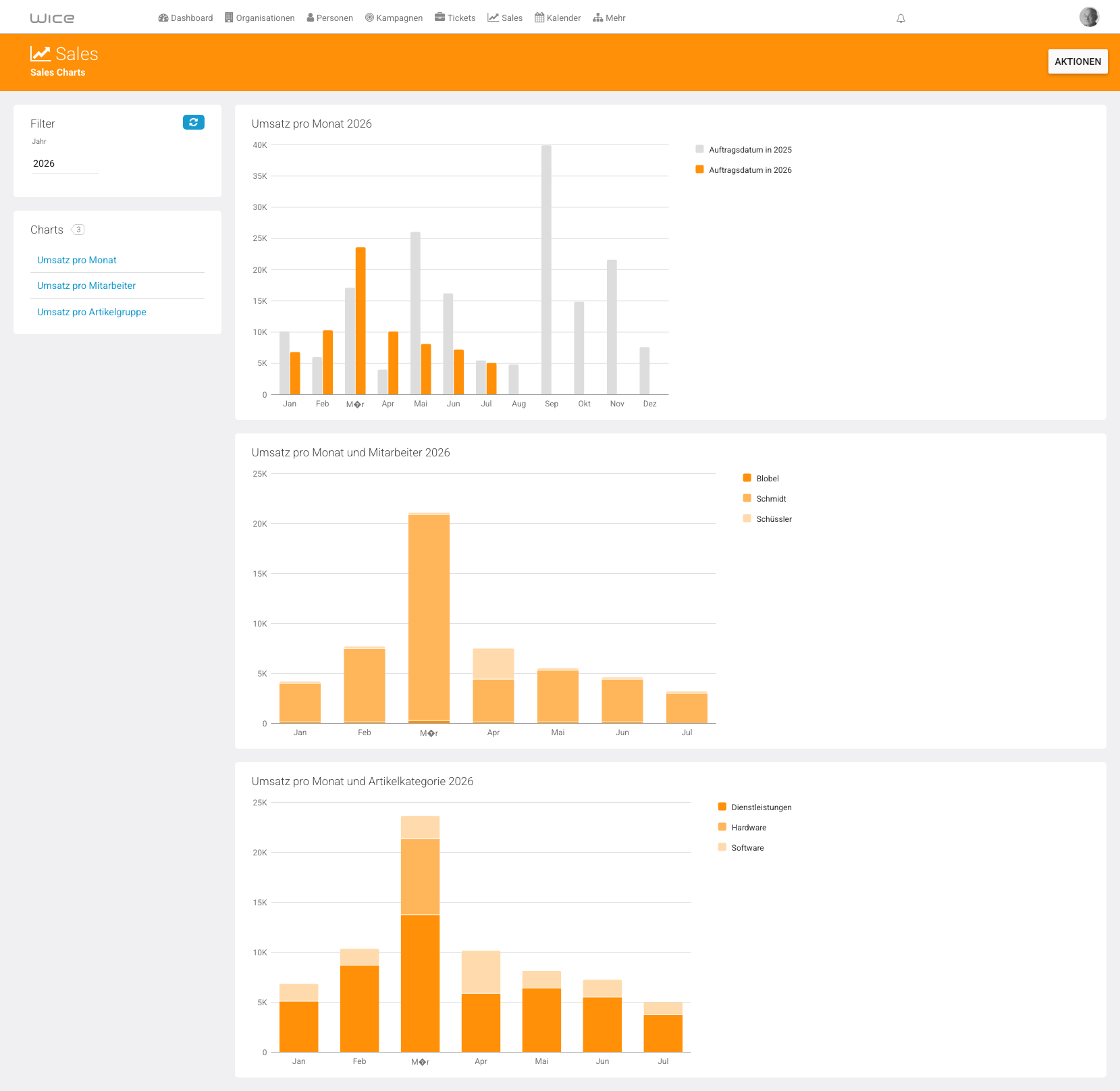The image size is (1120, 1091).
Task: Open the Umsatz pro Artikelgruppe link
Action: (92, 312)
